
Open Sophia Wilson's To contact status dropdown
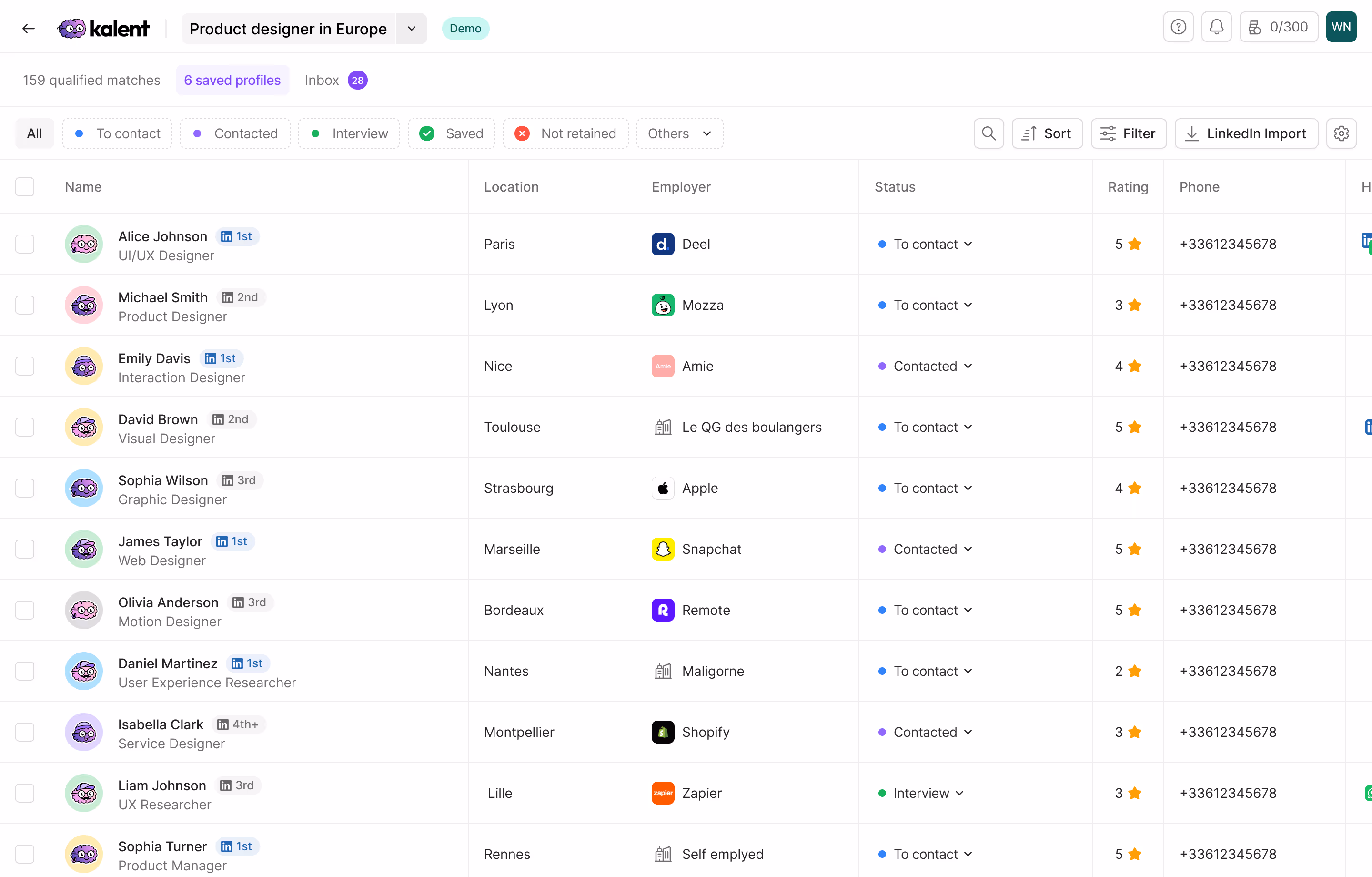[x=925, y=488]
